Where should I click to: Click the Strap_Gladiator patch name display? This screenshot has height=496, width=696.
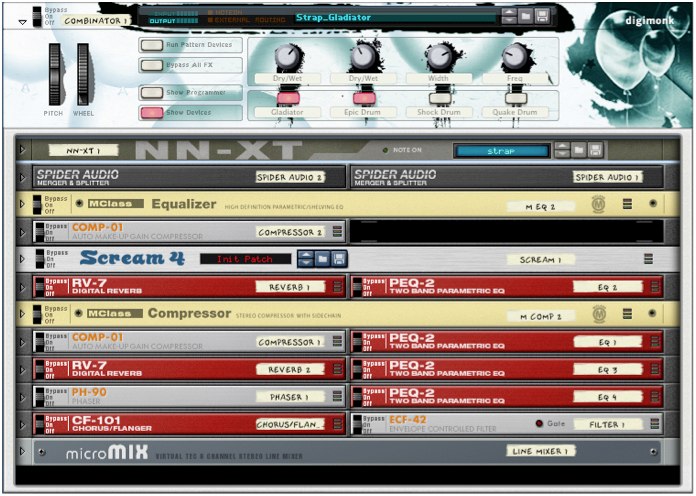point(395,18)
